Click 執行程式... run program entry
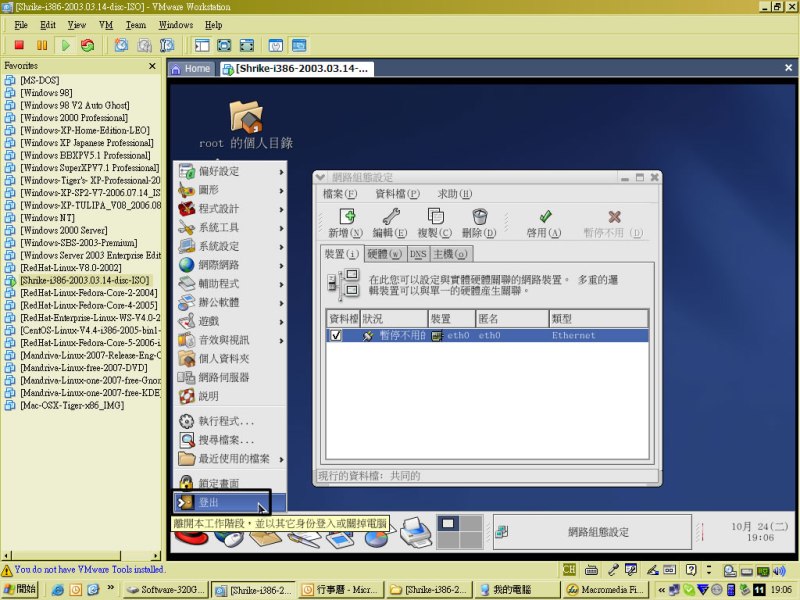The width and height of the screenshot is (800, 600). pyautogui.click(x=230, y=421)
